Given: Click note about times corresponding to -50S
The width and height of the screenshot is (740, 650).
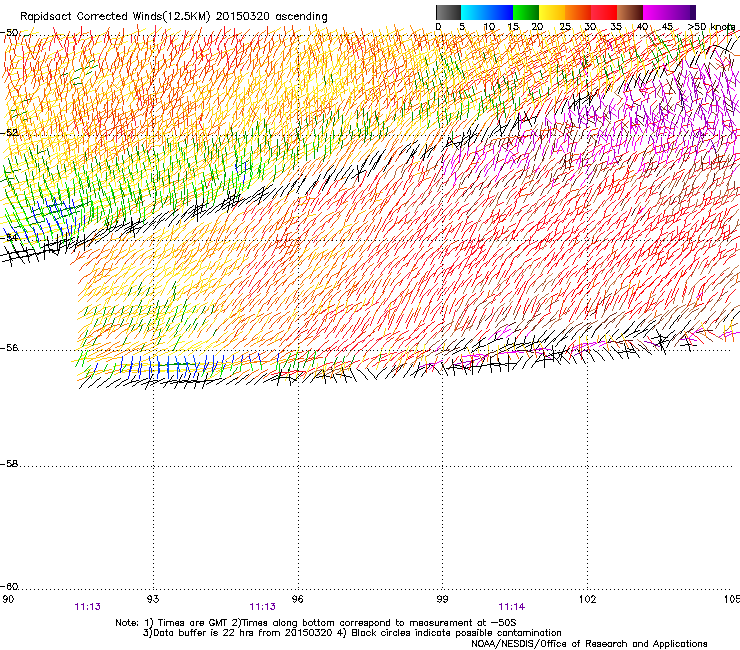Looking at the screenshot, I should click(x=374, y=623).
